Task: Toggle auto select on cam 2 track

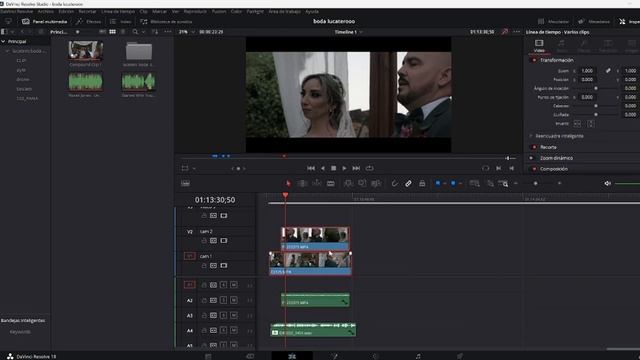Action: pyautogui.click(x=213, y=241)
